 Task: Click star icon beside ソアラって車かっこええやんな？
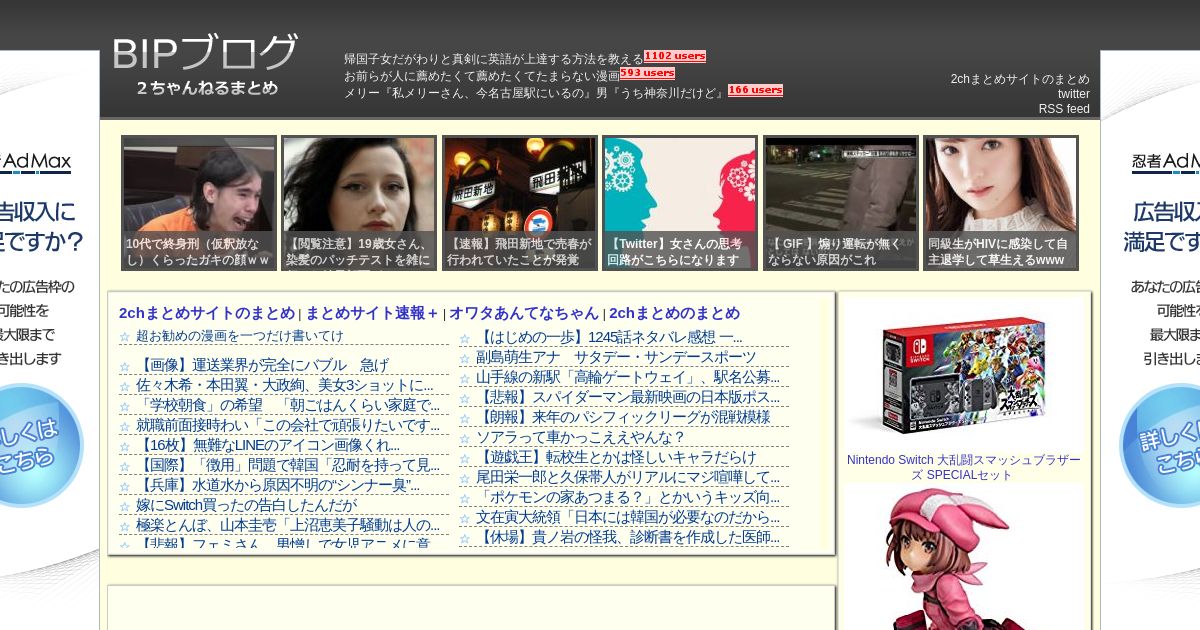coord(465,438)
